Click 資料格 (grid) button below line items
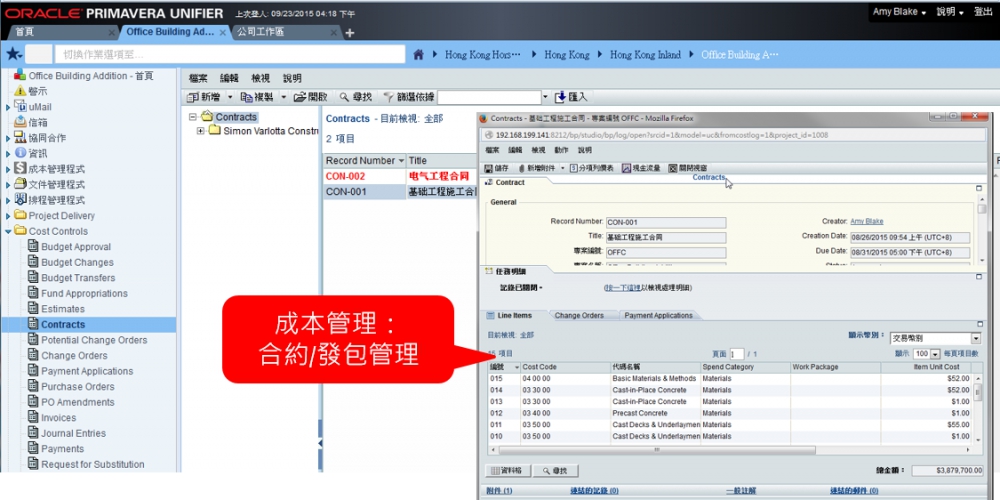The height and width of the screenshot is (500, 1000). [508, 471]
